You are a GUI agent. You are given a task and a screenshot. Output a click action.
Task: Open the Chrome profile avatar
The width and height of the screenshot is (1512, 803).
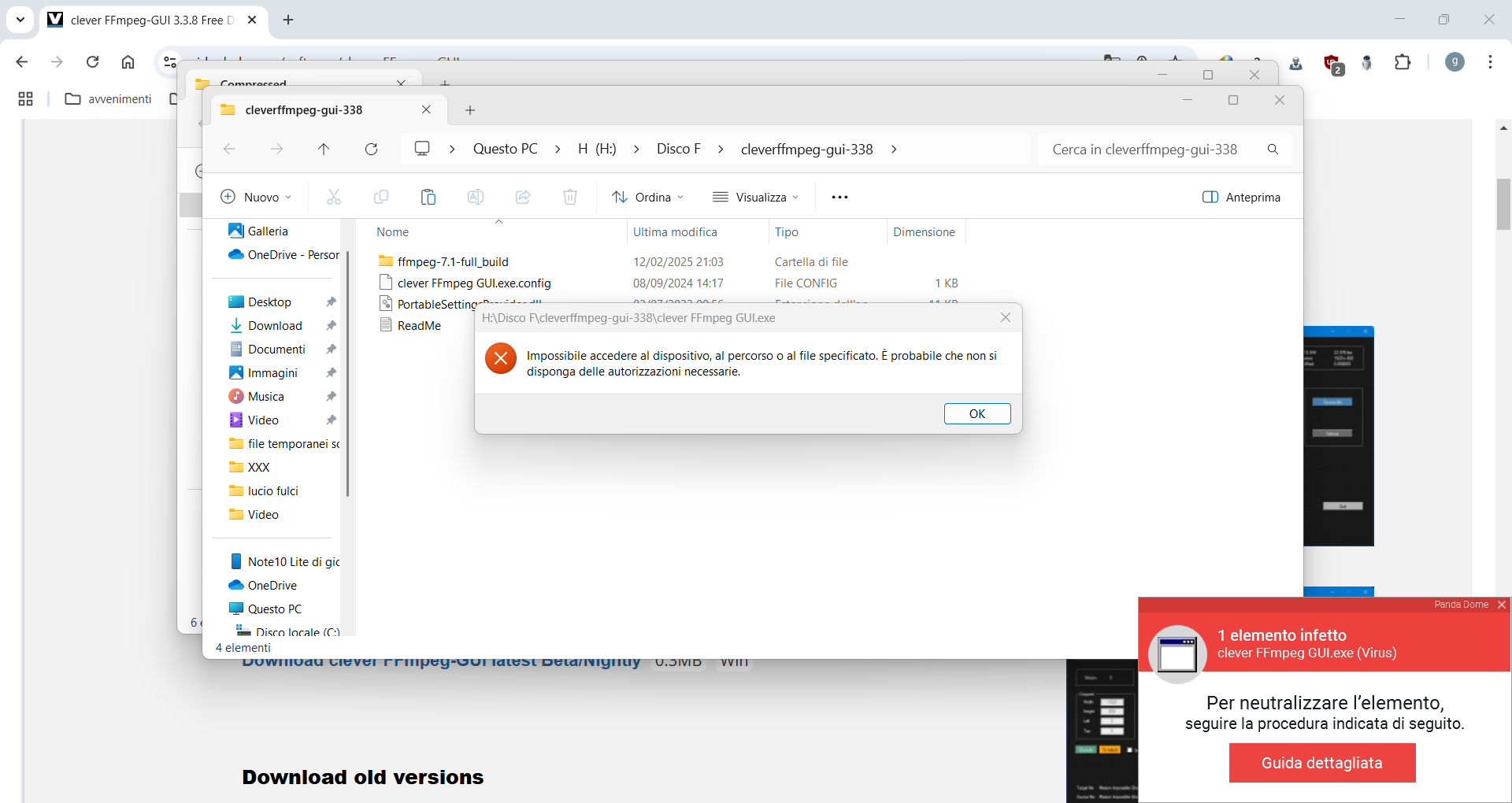coord(1455,62)
